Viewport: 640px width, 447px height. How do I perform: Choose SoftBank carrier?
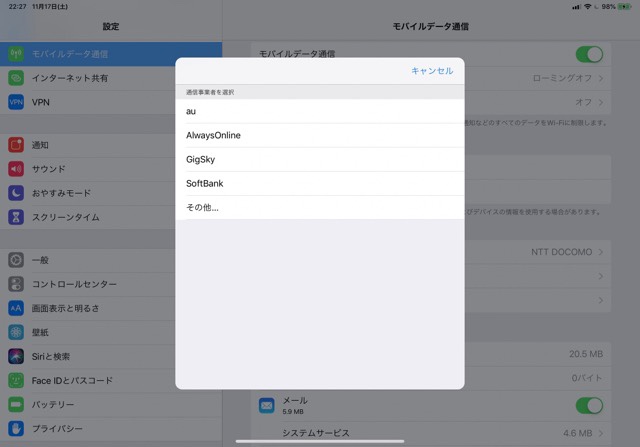click(320, 184)
